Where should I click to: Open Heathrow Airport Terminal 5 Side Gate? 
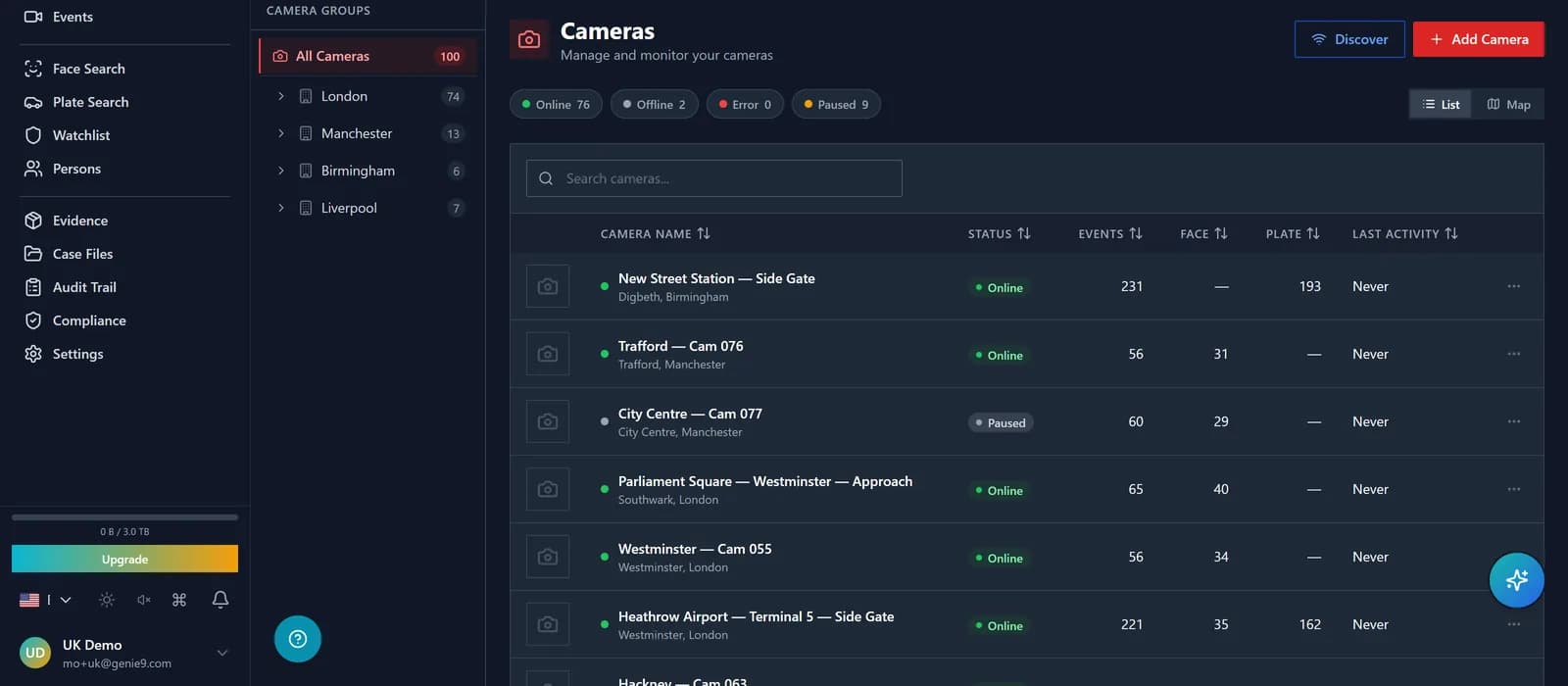pyautogui.click(x=756, y=616)
